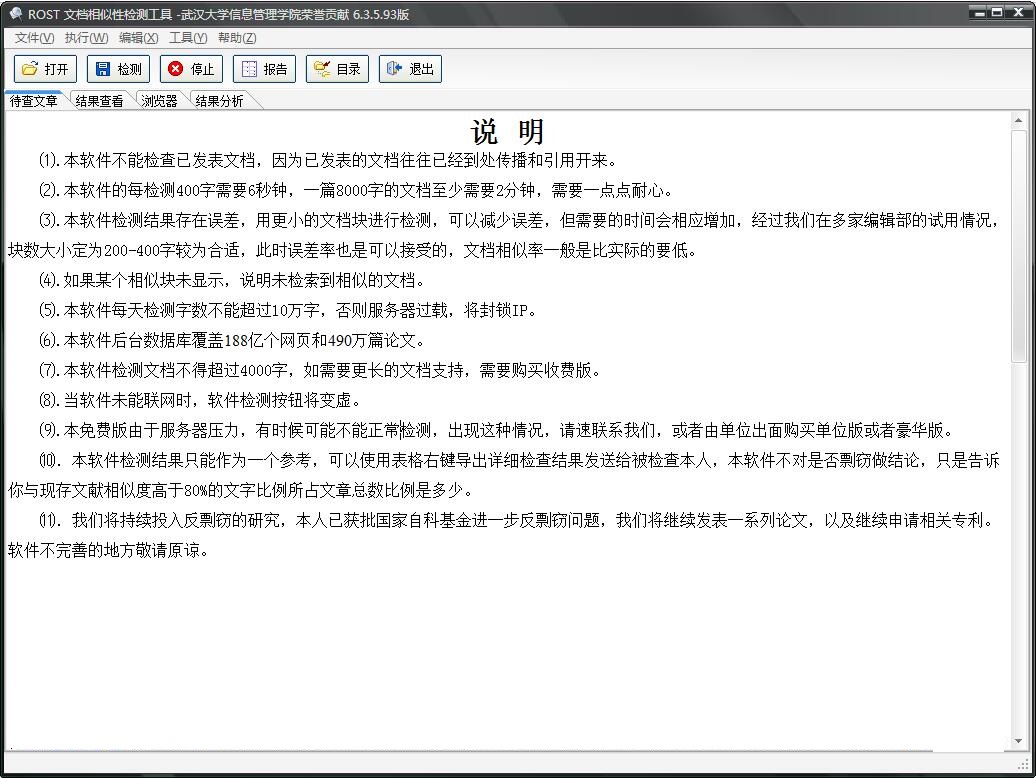Image resolution: width=1036 pixels, height=778 pixels.
Task: Switch to the 浏览器 tab
Action: [159, 101]
